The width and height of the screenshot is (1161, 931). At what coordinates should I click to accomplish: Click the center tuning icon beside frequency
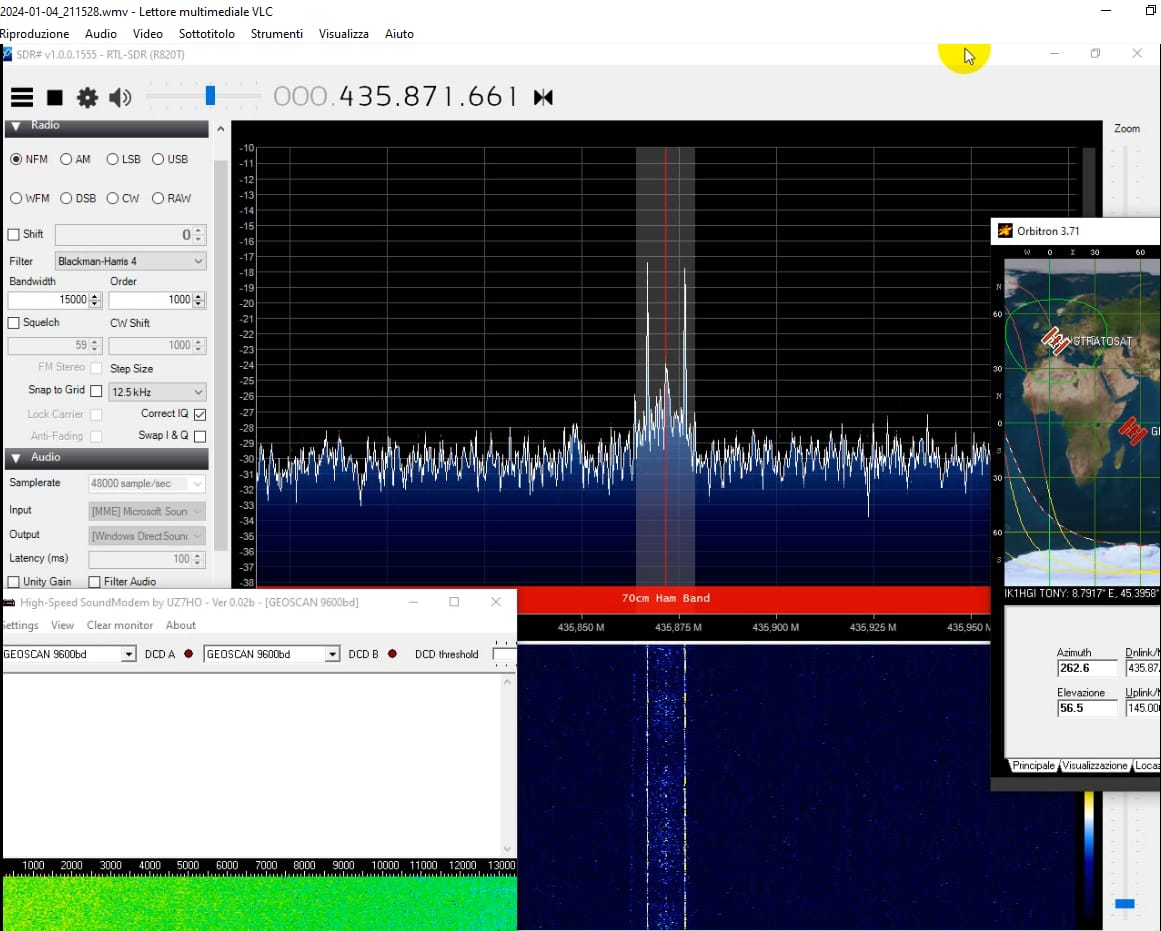pos(543,97)
